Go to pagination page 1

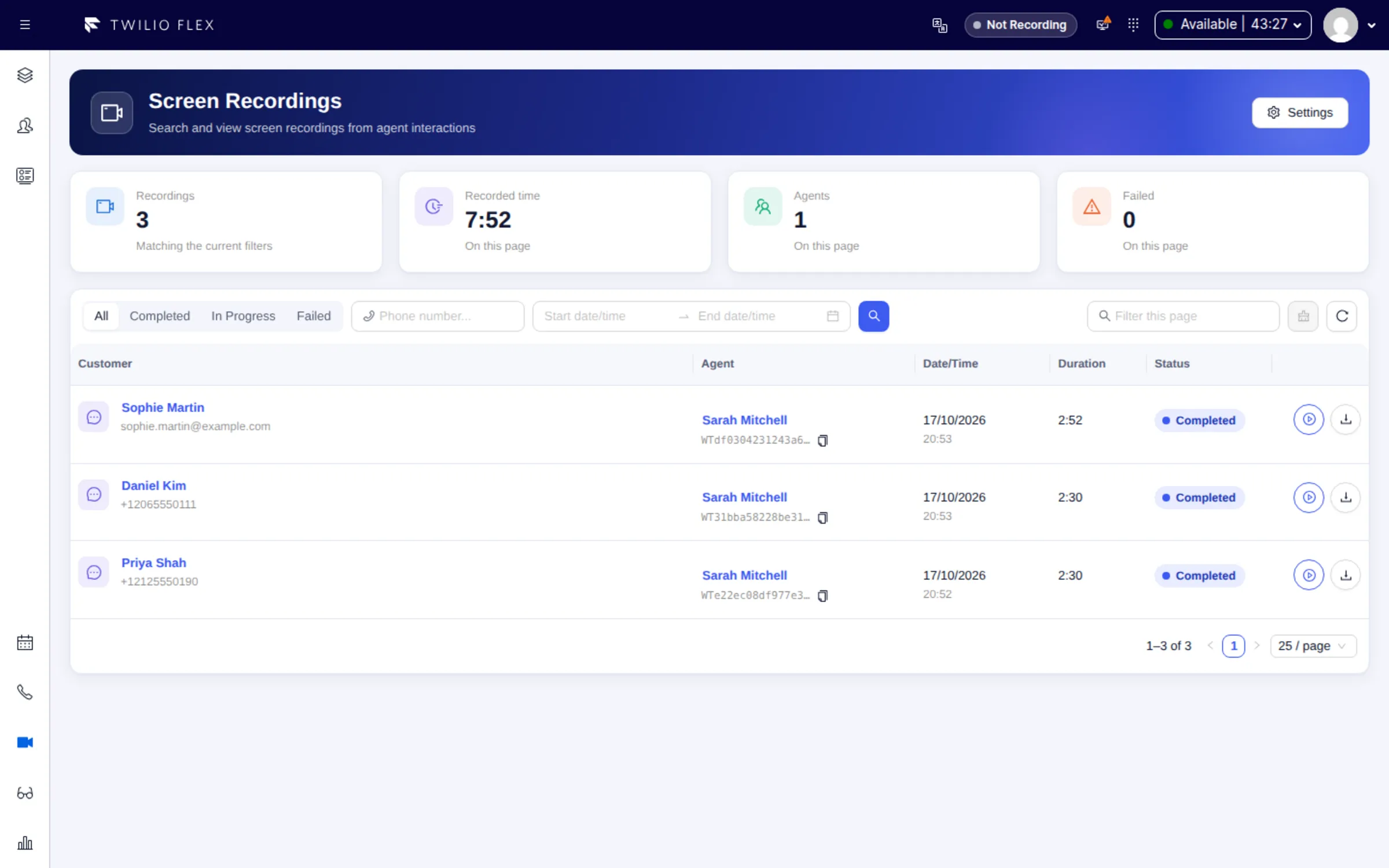click(x=1233, y=646)
